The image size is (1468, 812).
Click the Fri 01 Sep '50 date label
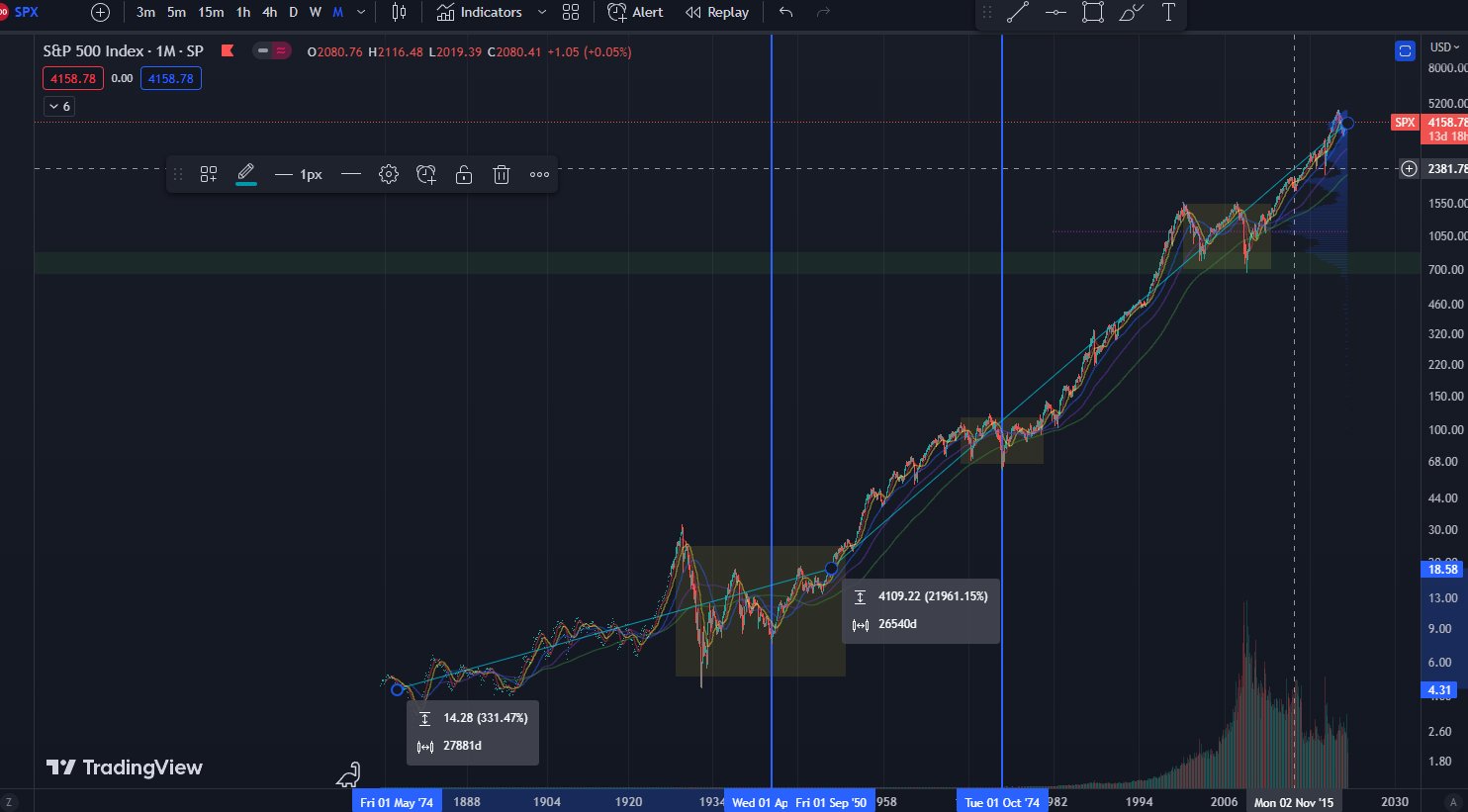(831, 802)
